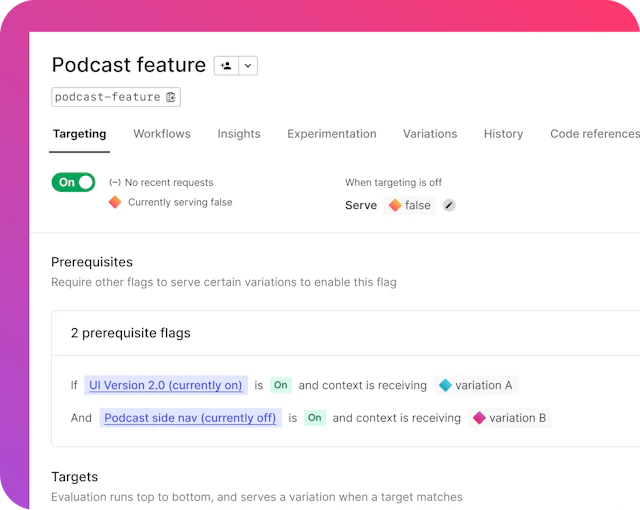Click the blue diamond of variation A
The height and width of the screenshot is (510, 640).
click(445, 385)
